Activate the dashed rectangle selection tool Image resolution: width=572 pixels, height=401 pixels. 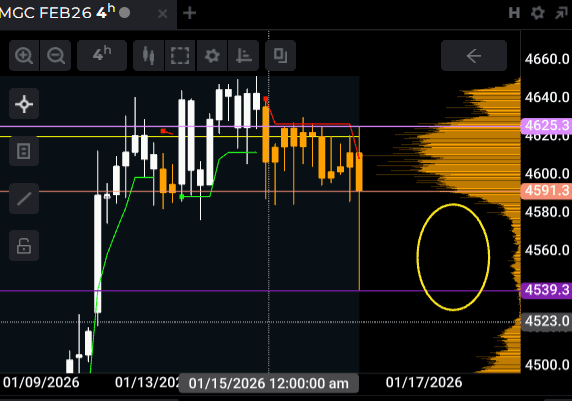pyautogui.click(x=180, y=55)
